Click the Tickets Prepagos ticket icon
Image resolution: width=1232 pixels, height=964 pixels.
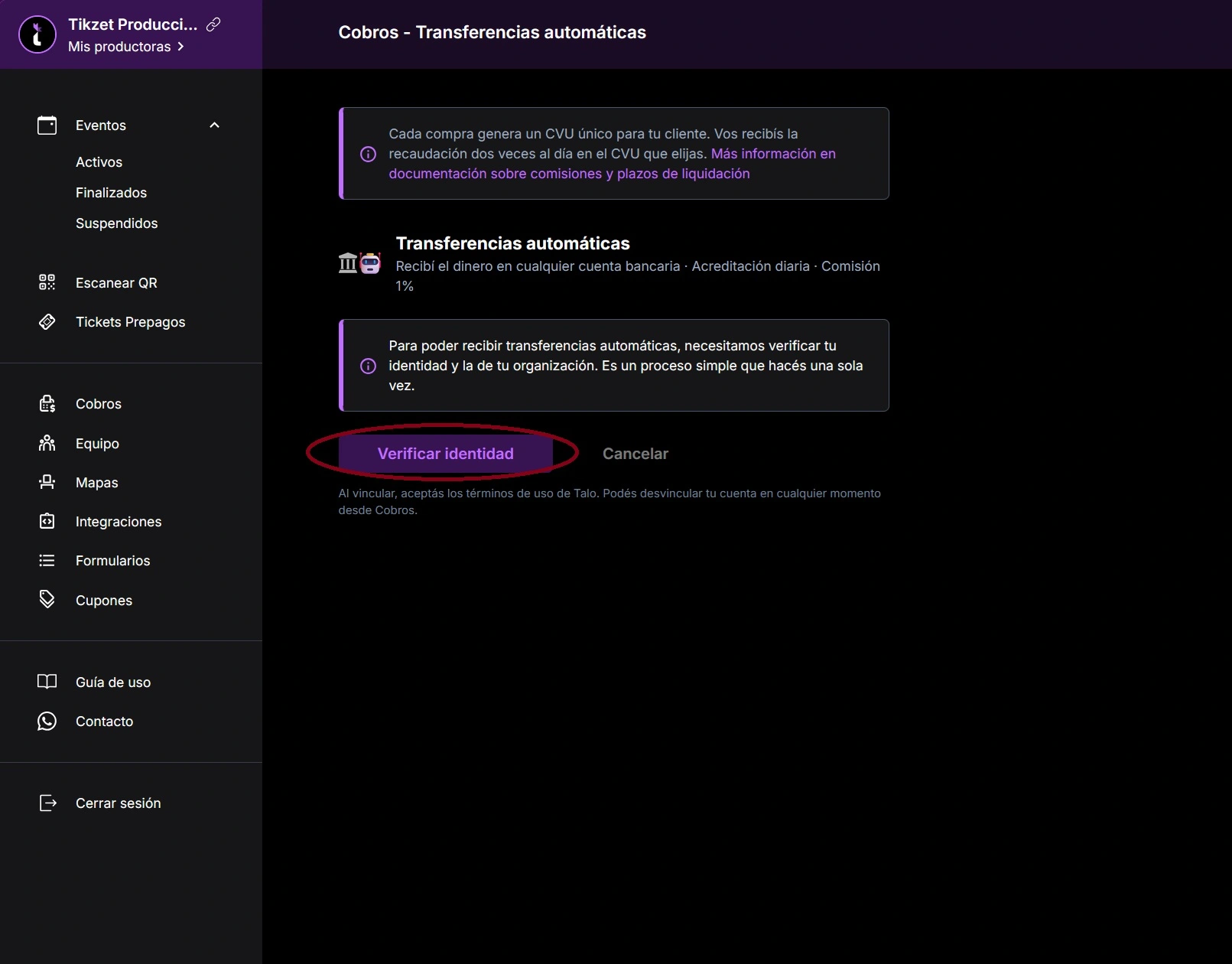tap(47, 322)
